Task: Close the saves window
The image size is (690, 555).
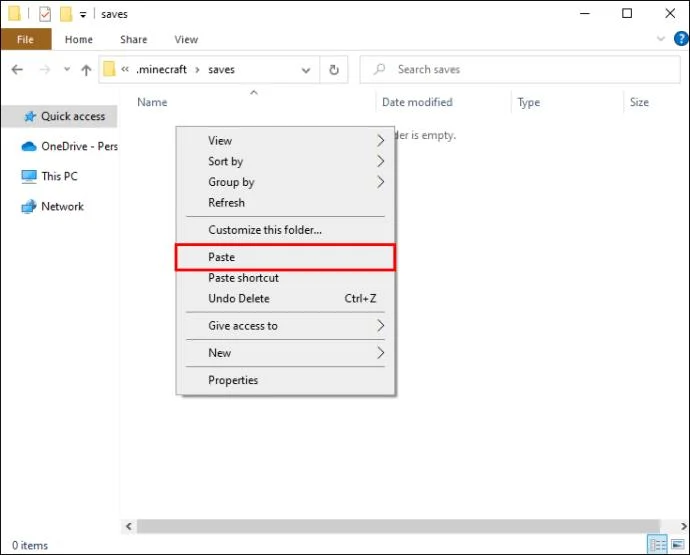Action: [x=670, y=14]
